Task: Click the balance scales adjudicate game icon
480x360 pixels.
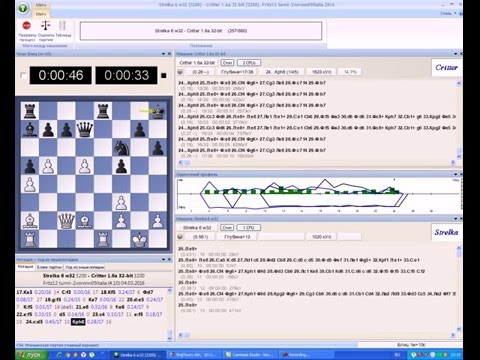Action: tap(45, 26)
